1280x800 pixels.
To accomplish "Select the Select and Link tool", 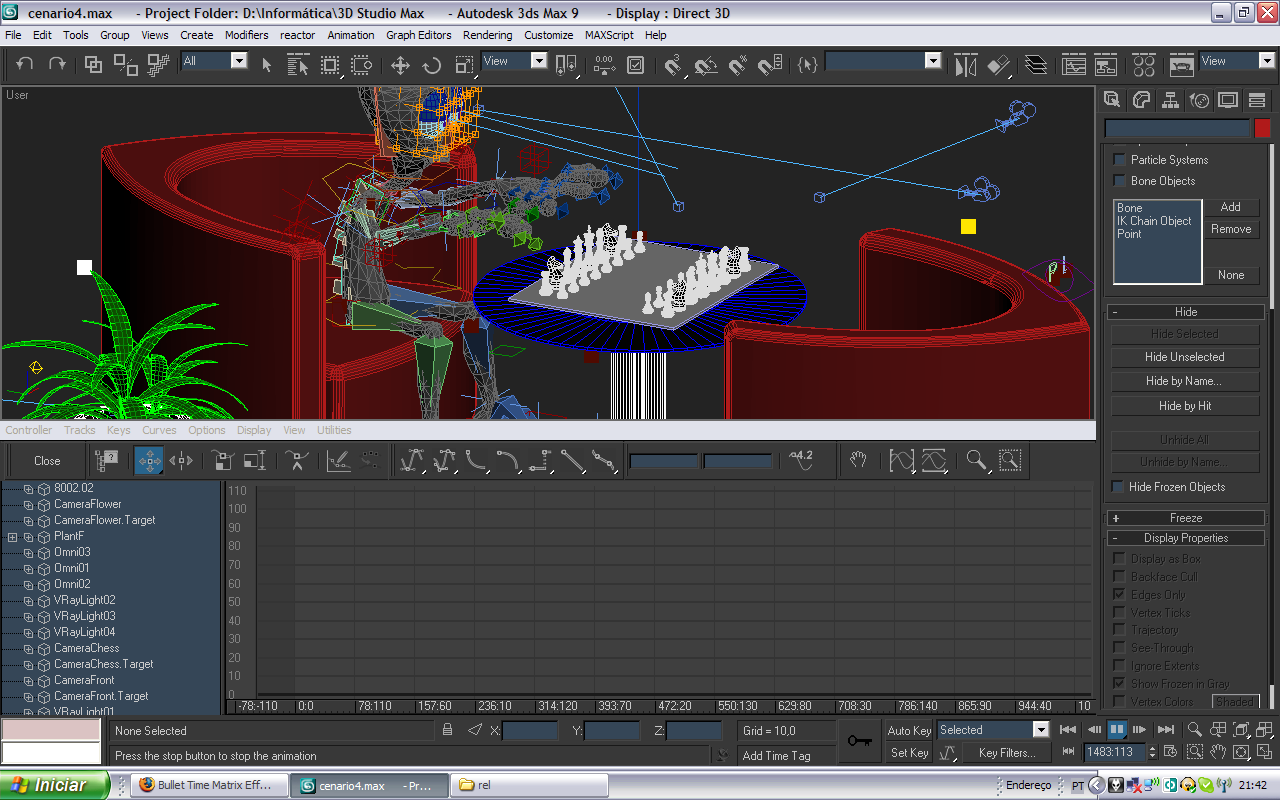I will pyautogui.click(x=93, y=65).
